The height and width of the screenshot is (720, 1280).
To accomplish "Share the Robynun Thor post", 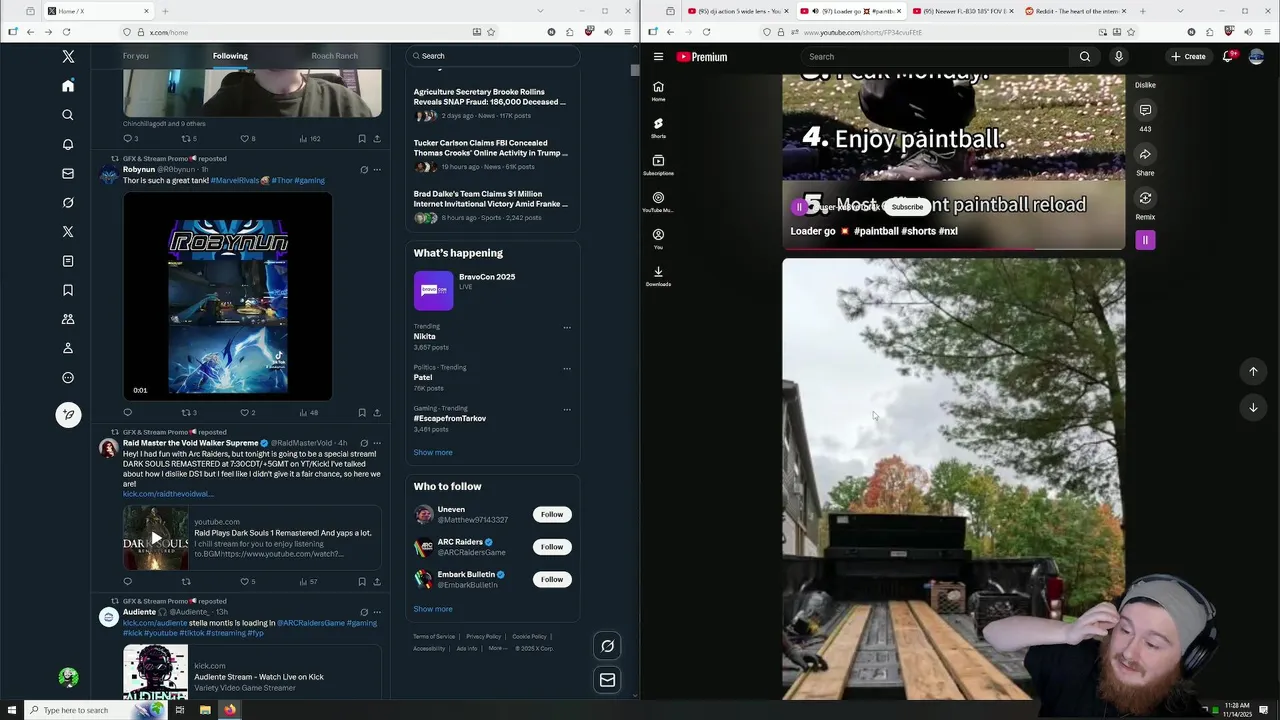I will [377, 412].
